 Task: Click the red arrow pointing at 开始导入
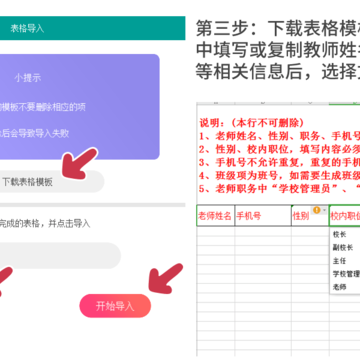[165, 279]
